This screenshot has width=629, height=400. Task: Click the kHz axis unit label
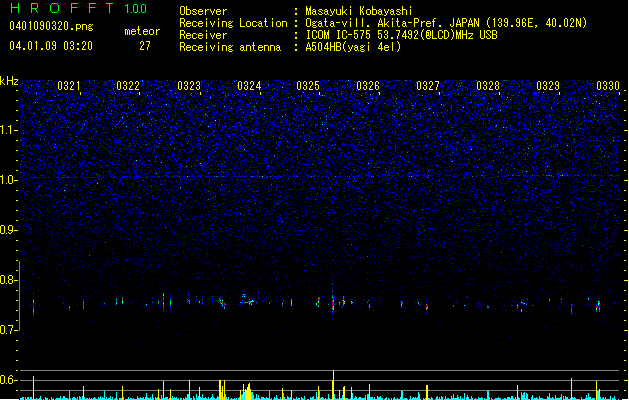(9, 81)
